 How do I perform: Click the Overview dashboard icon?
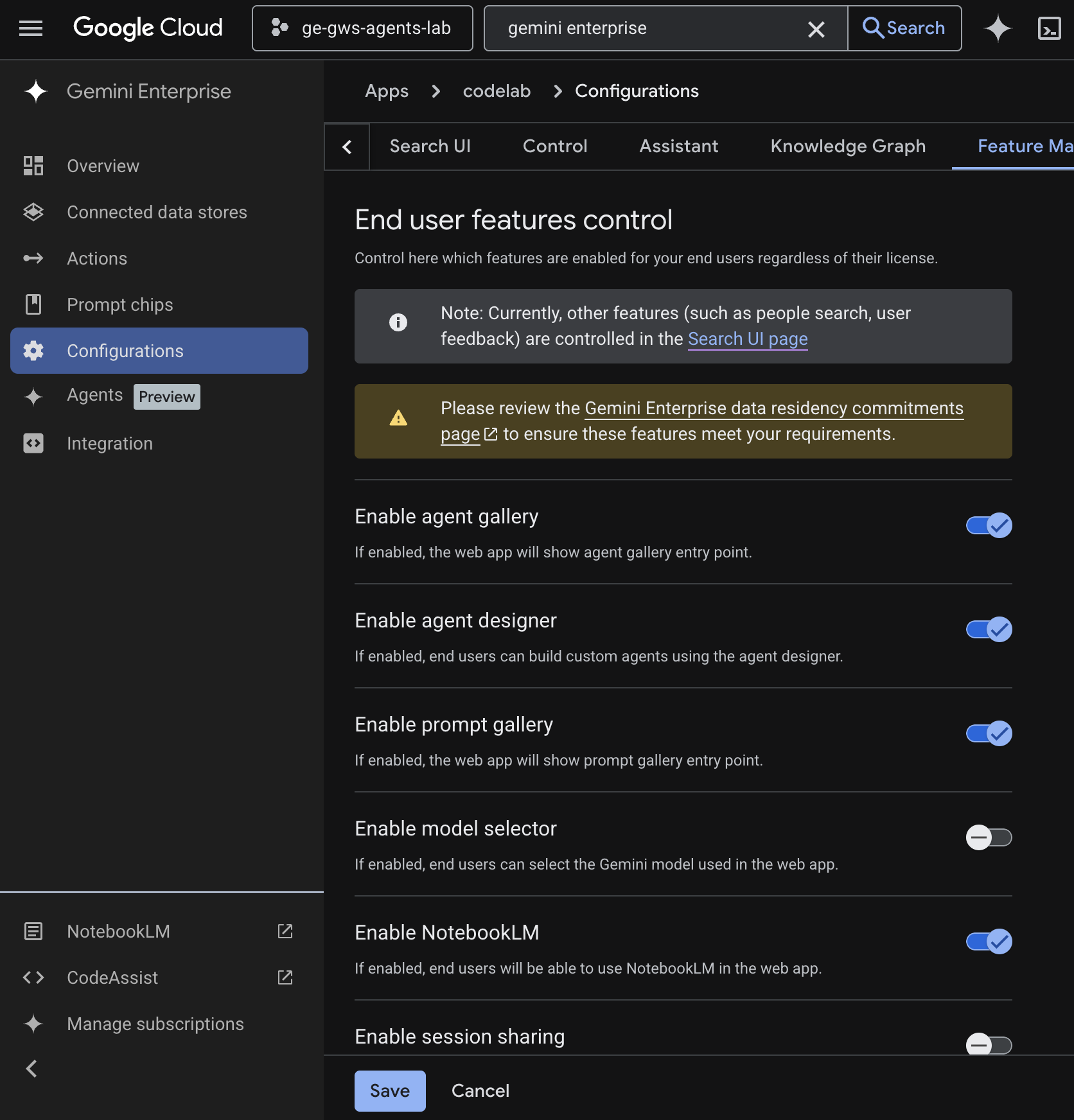(33, 166)
